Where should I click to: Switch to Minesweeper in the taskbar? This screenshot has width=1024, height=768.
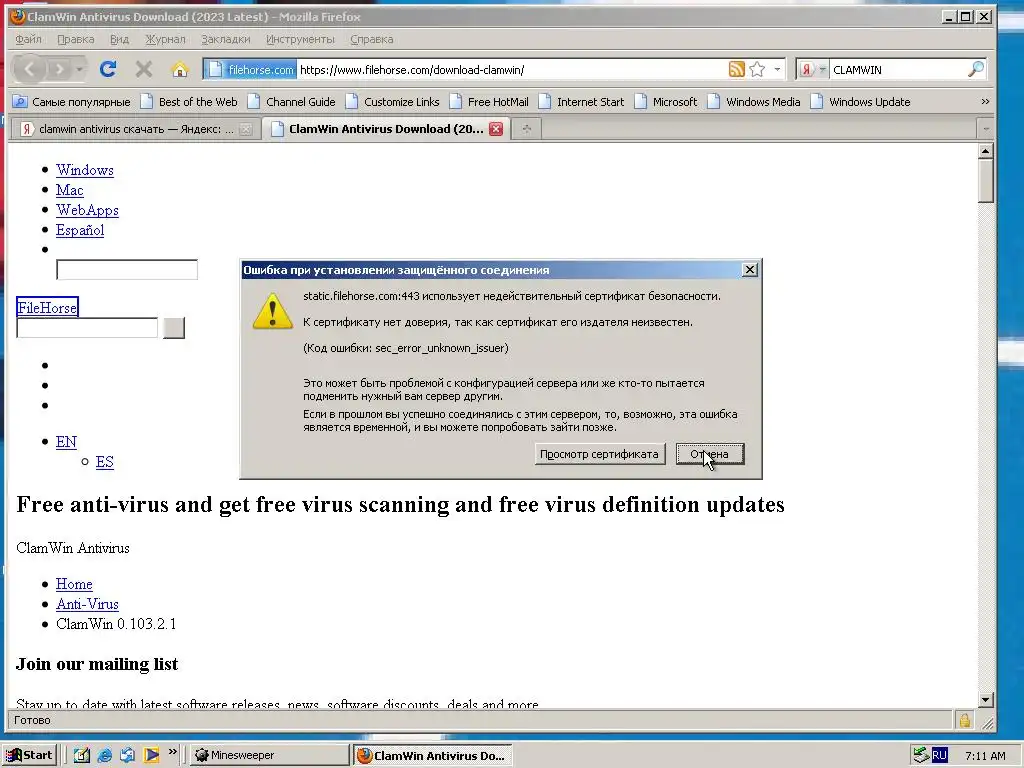coord(270,755)
